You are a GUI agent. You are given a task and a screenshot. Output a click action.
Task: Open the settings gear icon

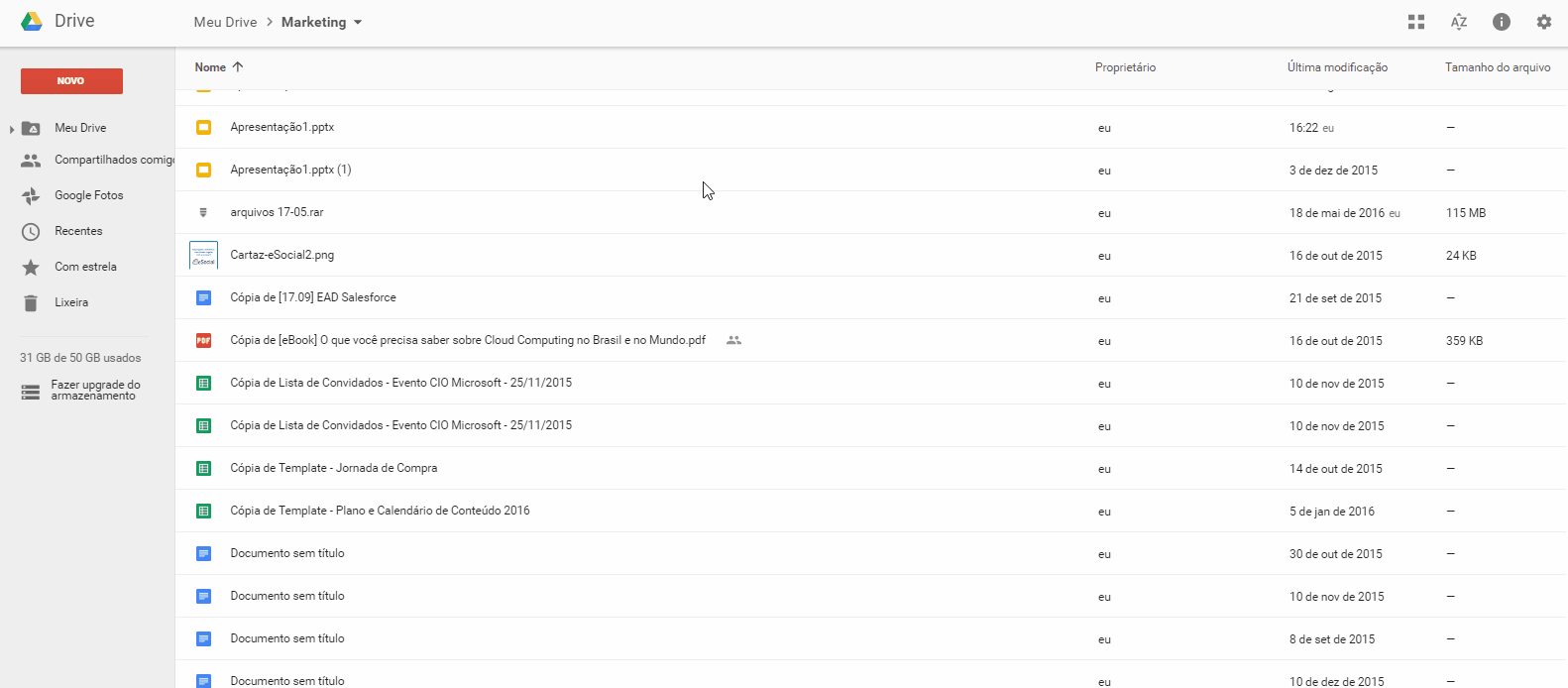pyautogui.click(x=1544, y=22)
